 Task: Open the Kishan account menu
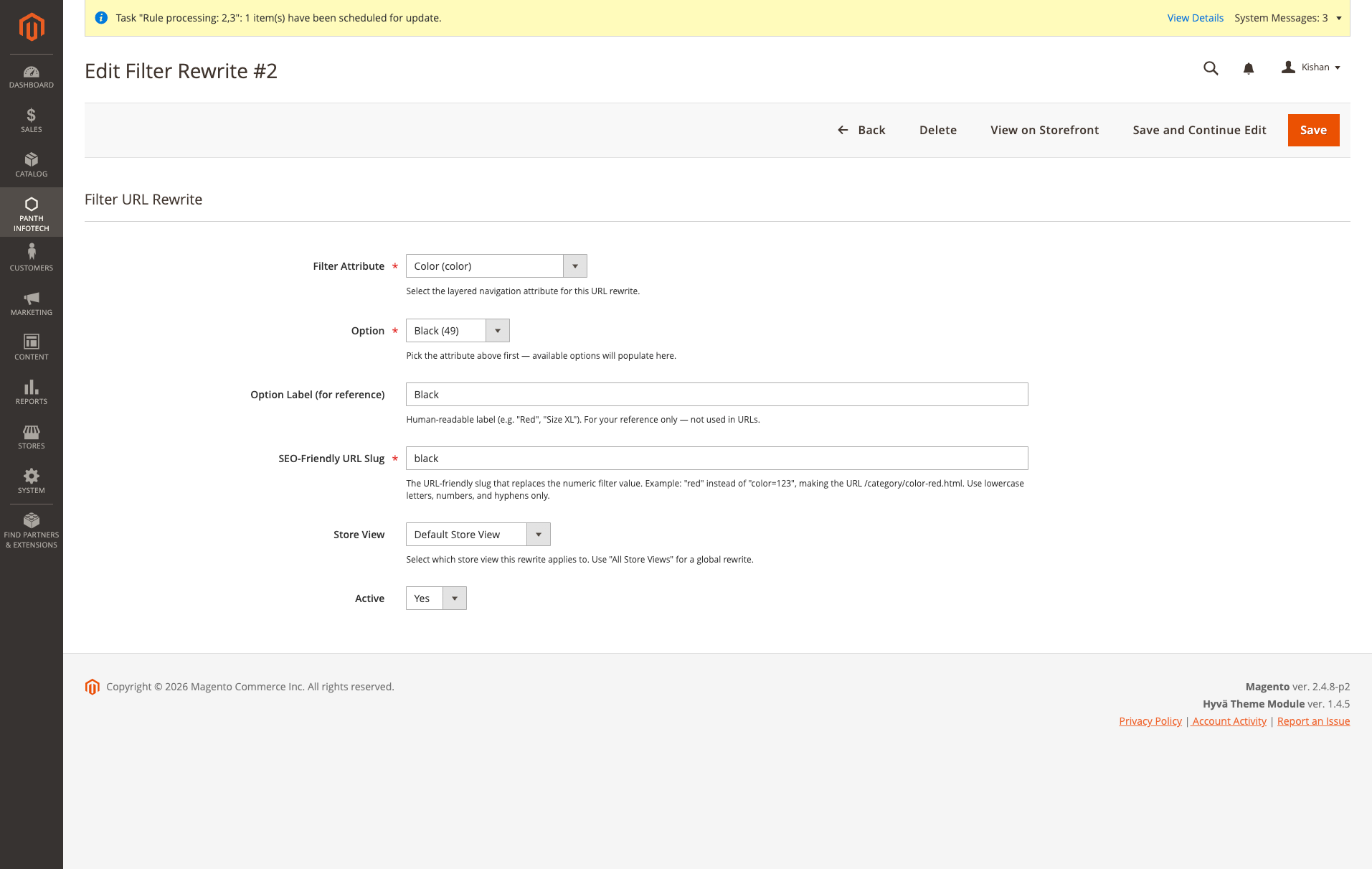pyautogui.click(x=1311, y=67)
